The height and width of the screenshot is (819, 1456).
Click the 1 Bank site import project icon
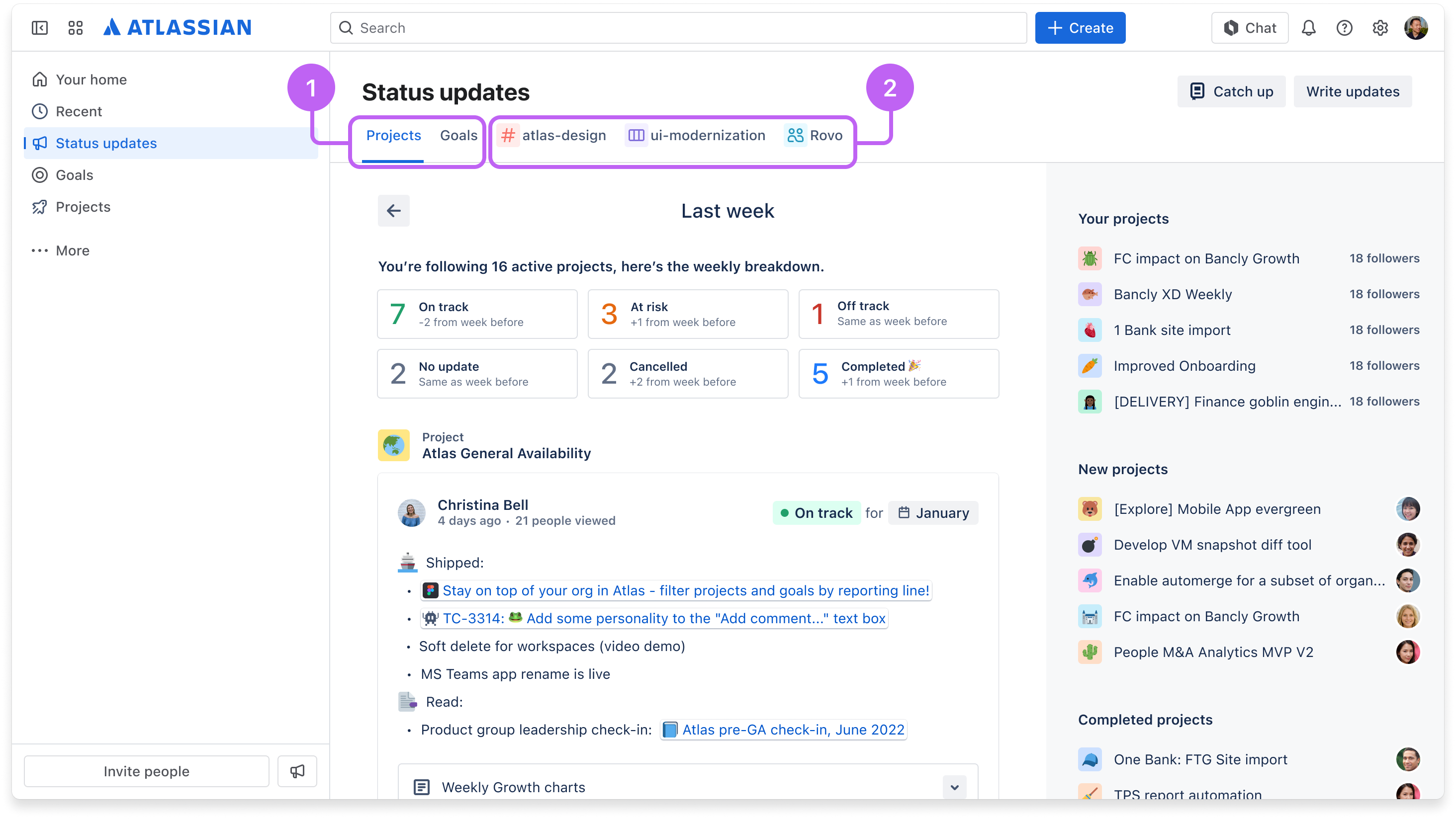click(1090, 330)
